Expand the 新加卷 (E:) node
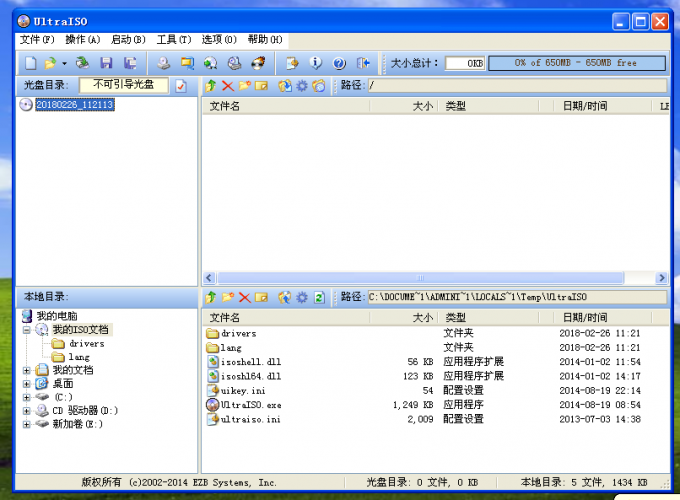Image resolution: width=680 pixels, height=500 pixels. click(26, 424)
